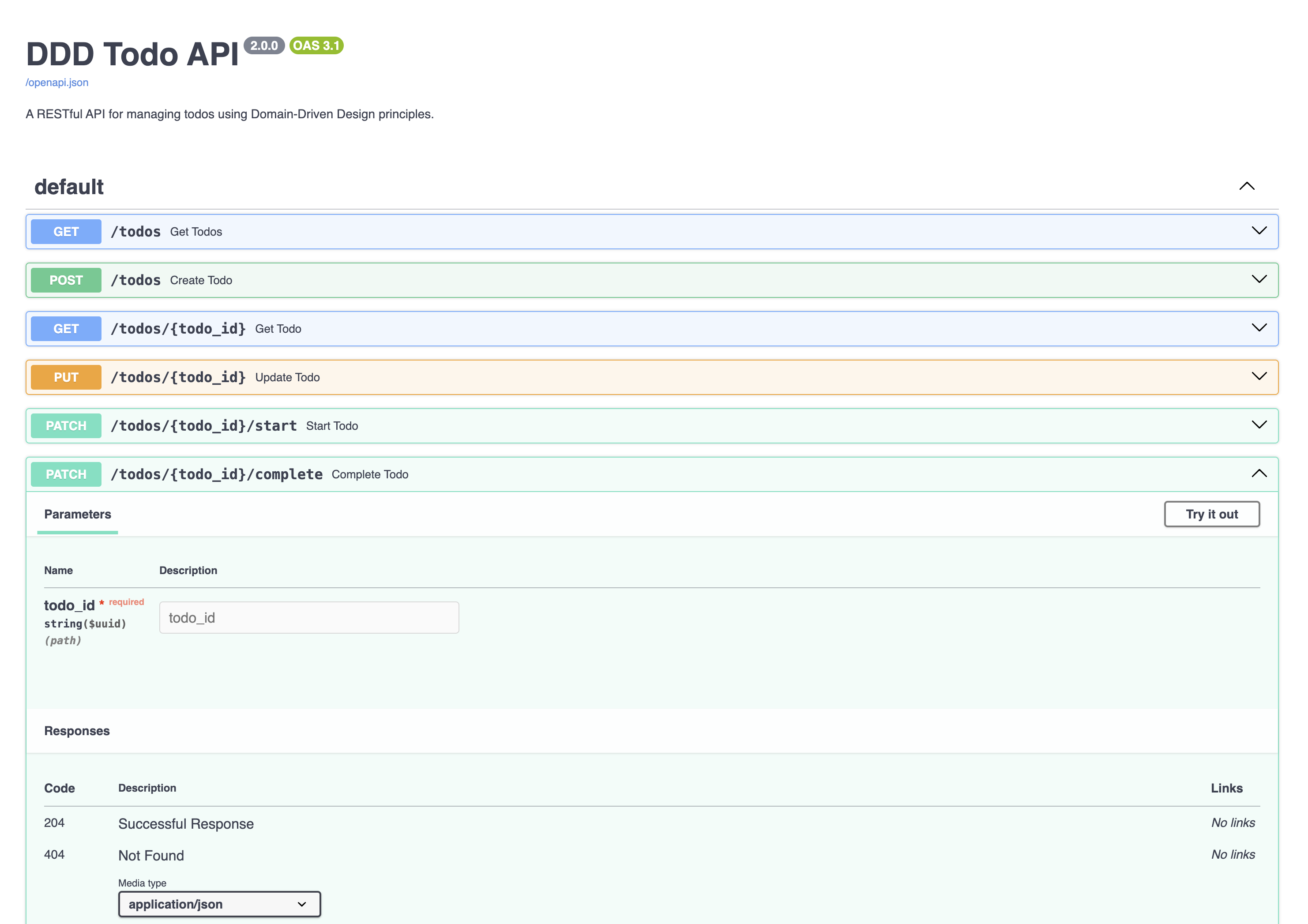Expand the GET /todos Get Todos chevron
The width and height of the screenshot is (1308, 924).
coord(1259,231)
